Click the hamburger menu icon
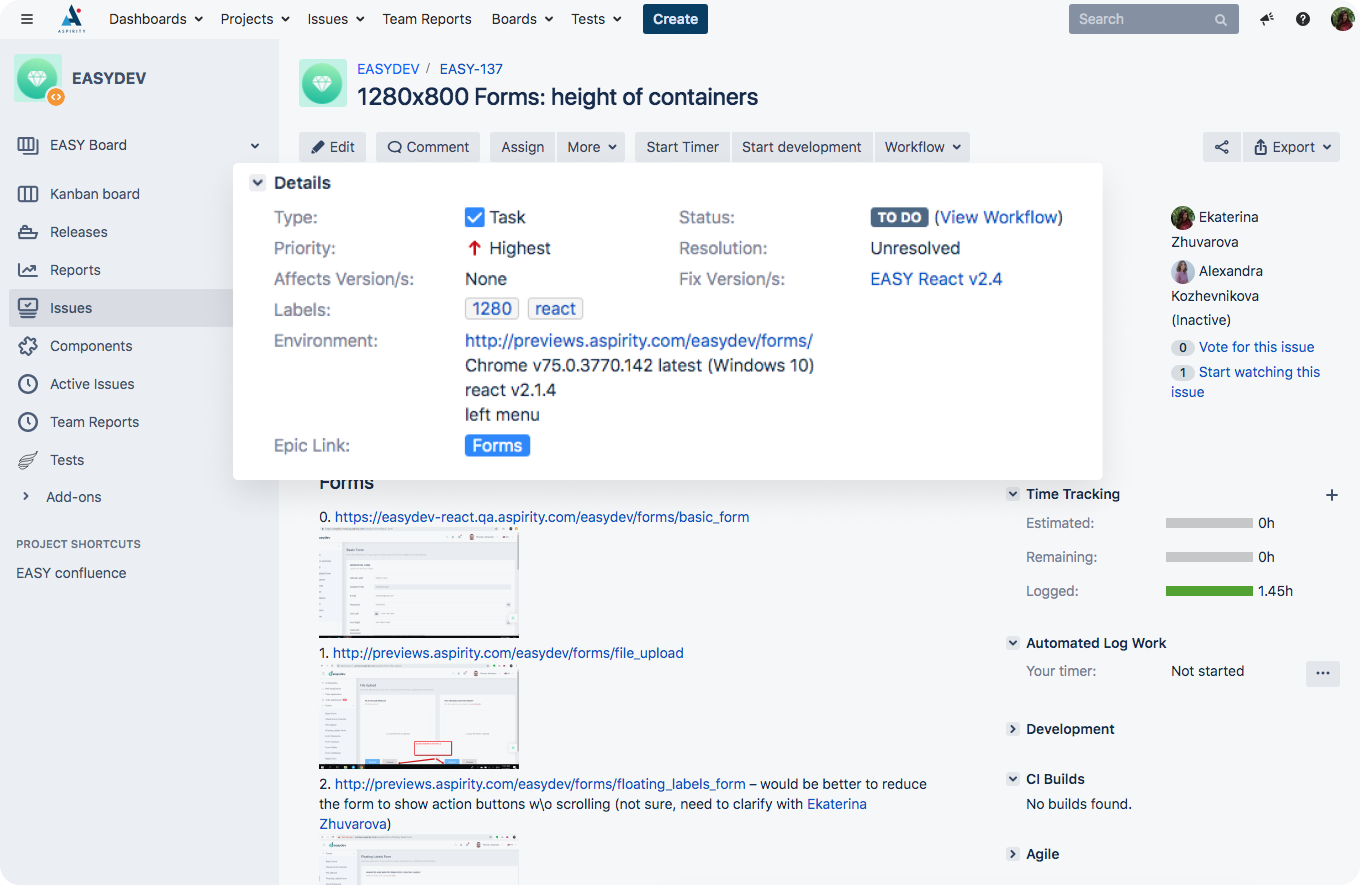 coord(27,19)
